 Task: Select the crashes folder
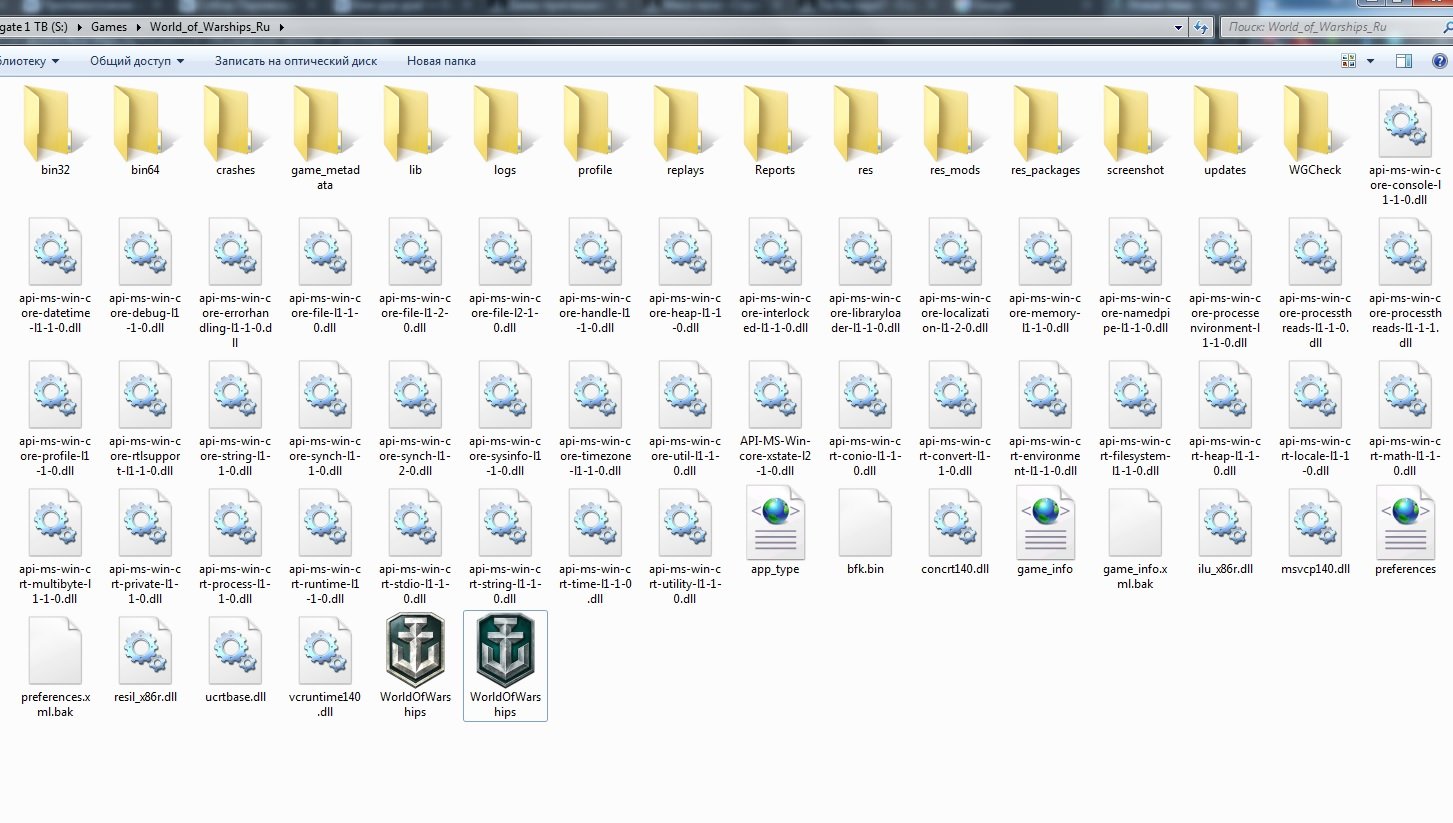pyautogui.click(x=236, y=133)
